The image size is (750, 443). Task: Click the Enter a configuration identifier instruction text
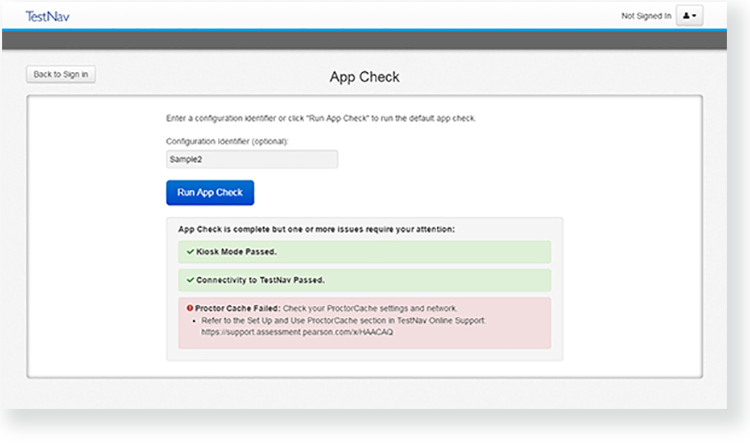(321, 118)
